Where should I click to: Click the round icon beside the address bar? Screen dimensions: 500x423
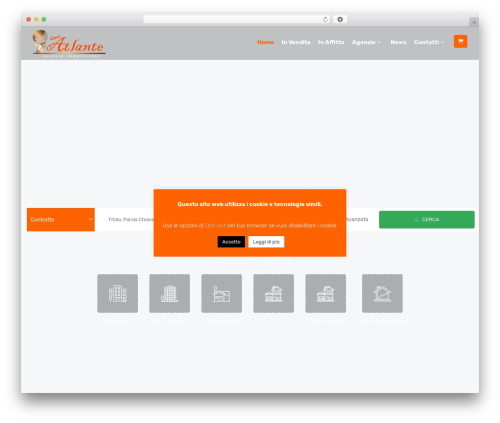pyautogui.click(x=340, y=20)
